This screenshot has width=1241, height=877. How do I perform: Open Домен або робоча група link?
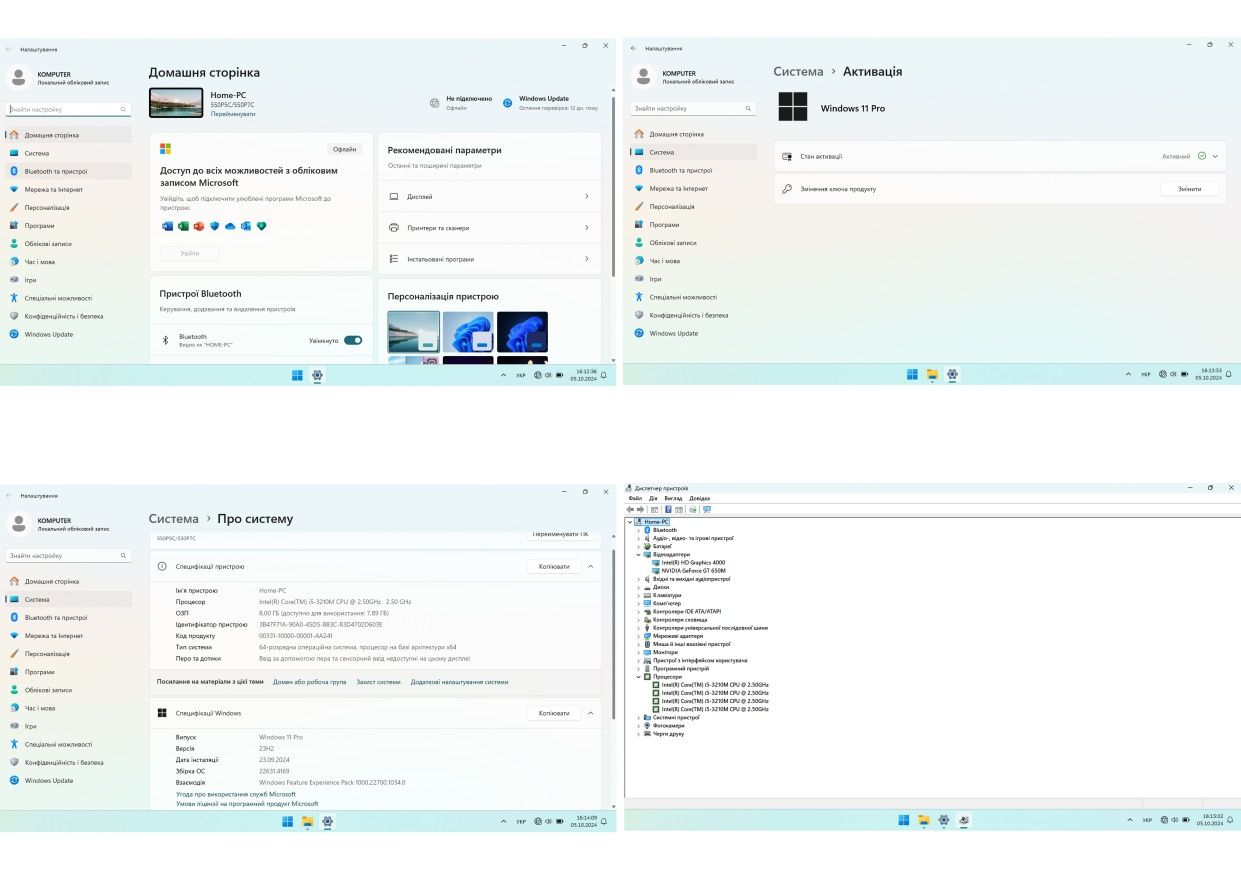pyautogui.click(x=309, y=682)
